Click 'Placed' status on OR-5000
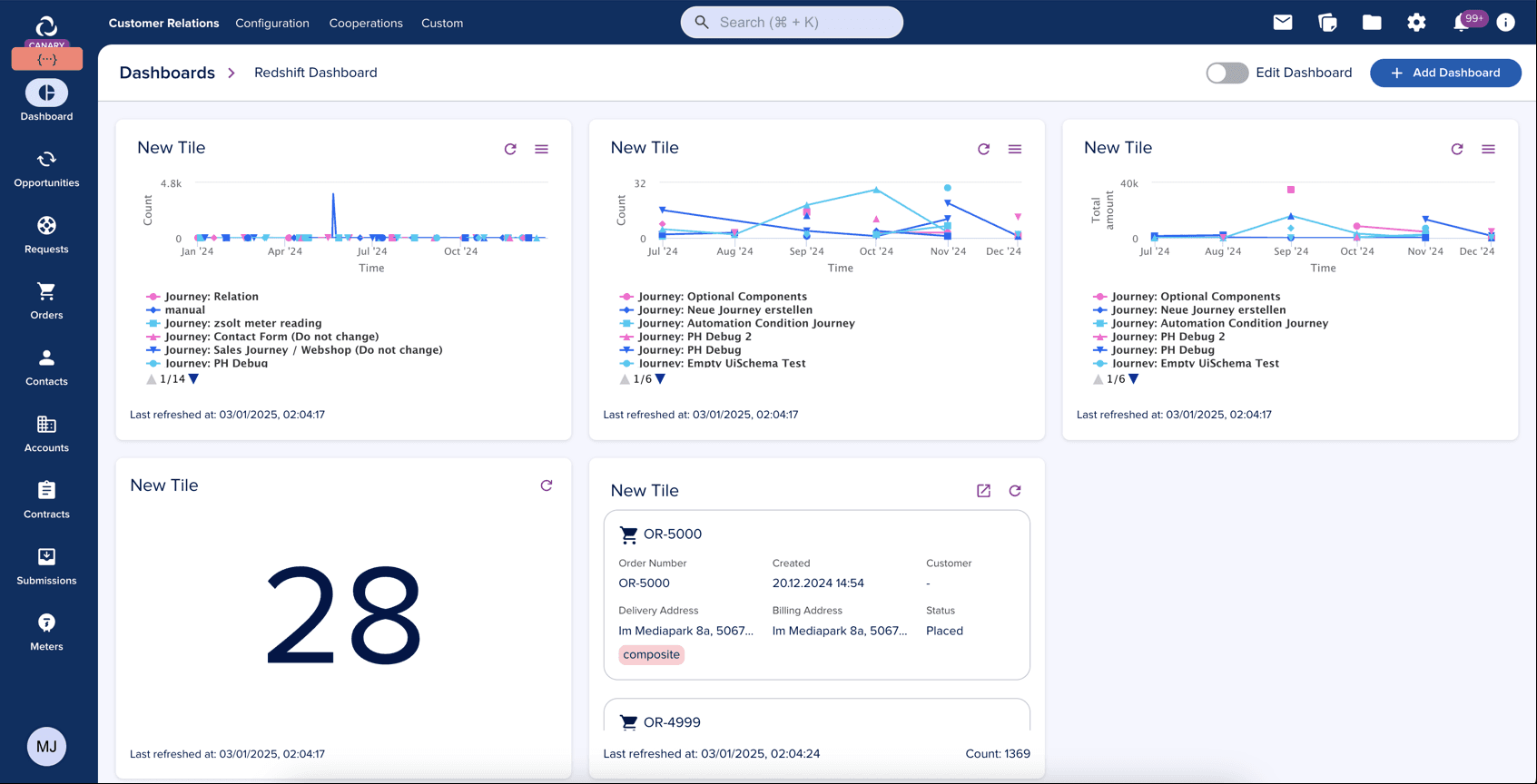 (x=944, y=631)
